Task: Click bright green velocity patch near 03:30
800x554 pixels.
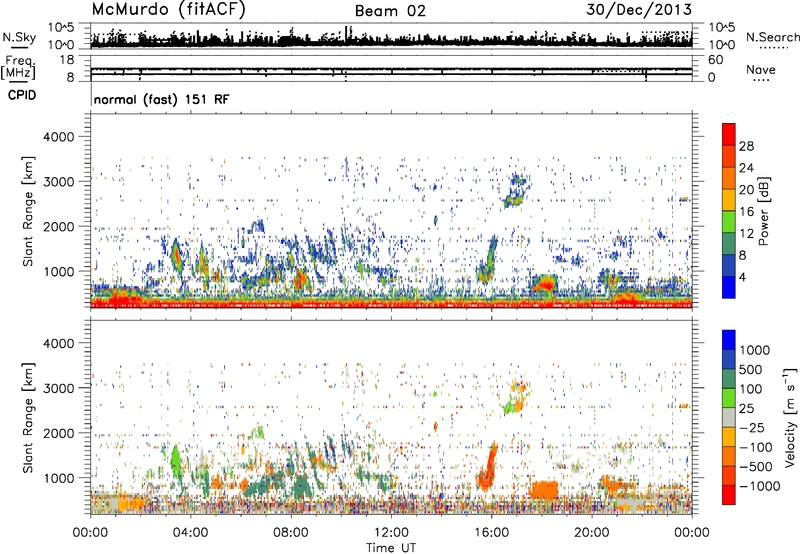Action: [176, 460]
